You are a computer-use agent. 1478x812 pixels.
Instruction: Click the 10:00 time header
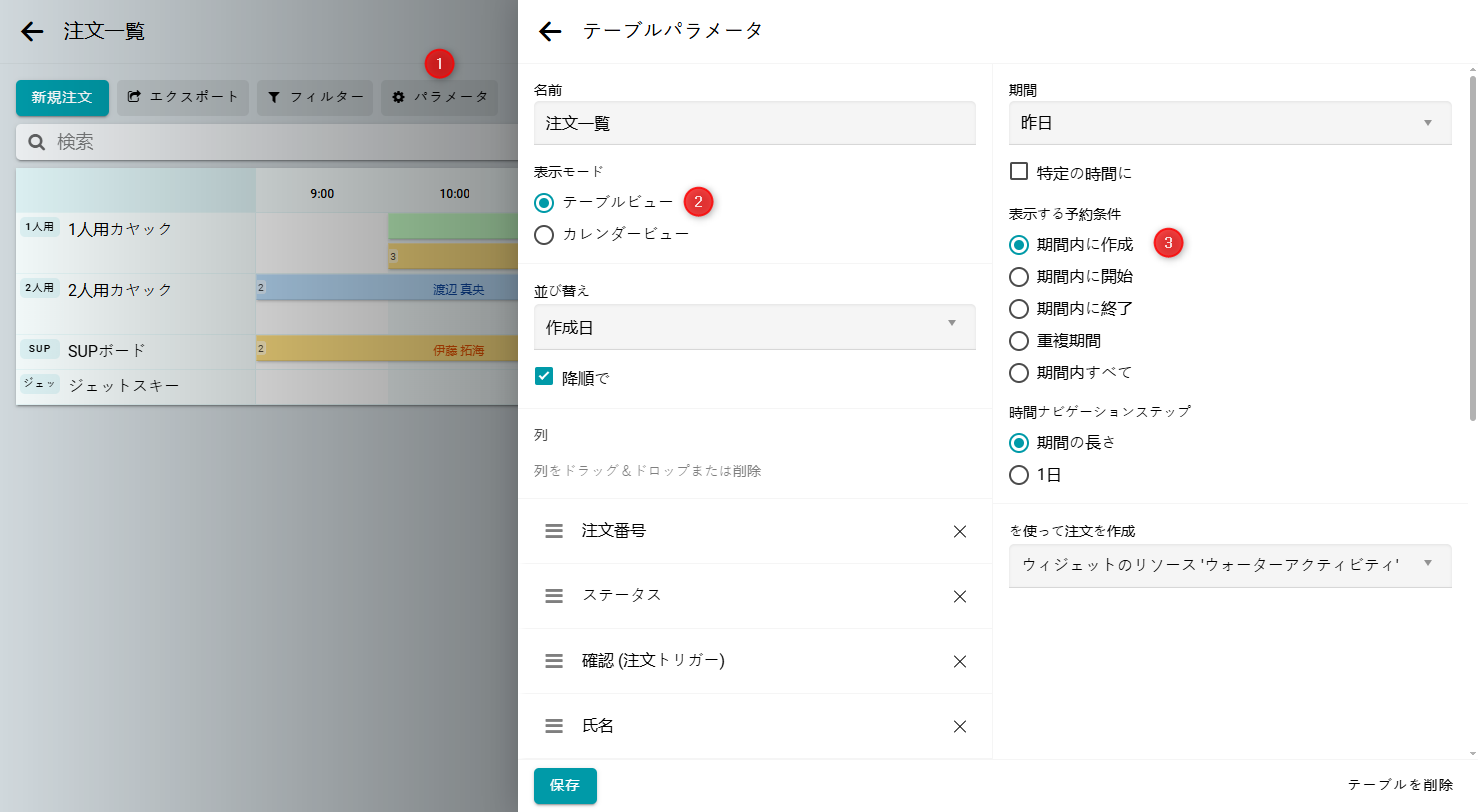[454, 193]
